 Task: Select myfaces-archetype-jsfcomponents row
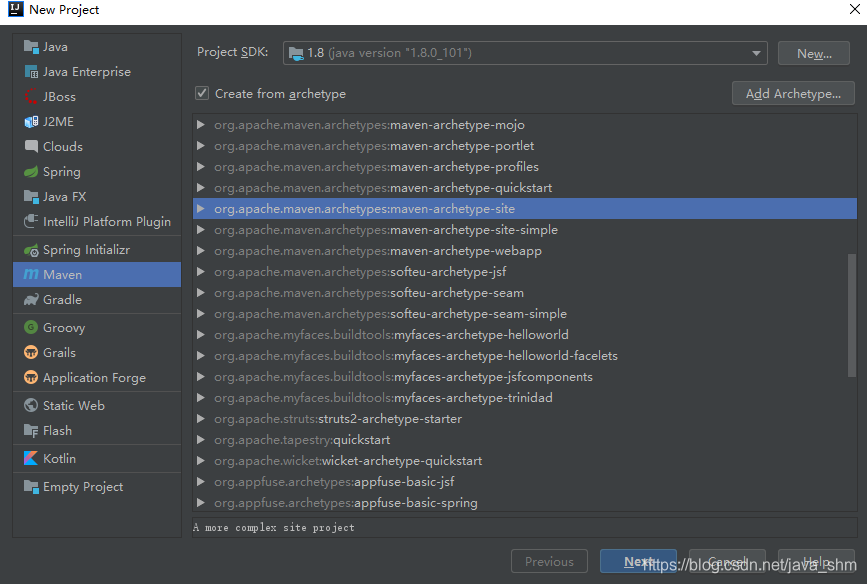(x=525, y=377)
